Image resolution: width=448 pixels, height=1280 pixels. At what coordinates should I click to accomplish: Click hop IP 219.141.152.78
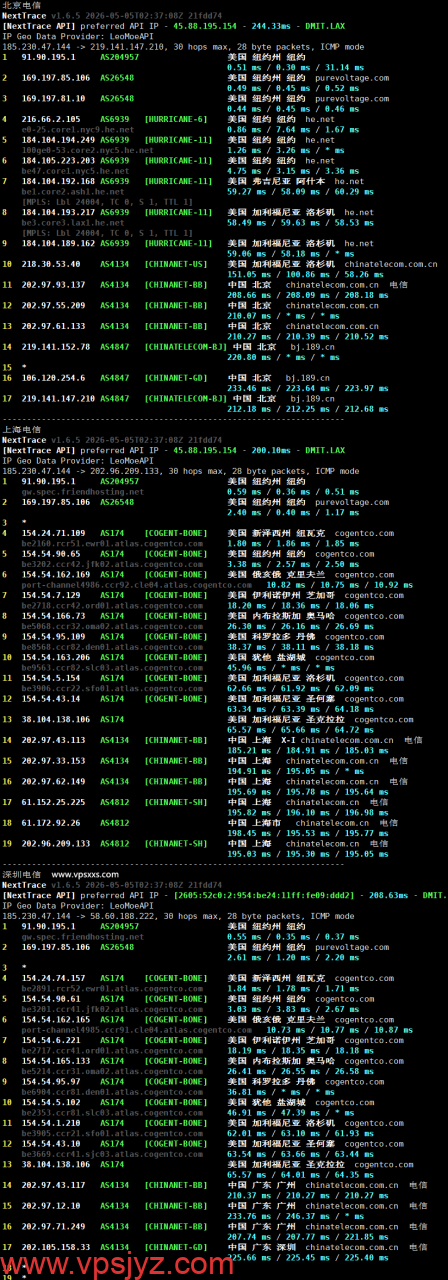[x=54, y=347]
